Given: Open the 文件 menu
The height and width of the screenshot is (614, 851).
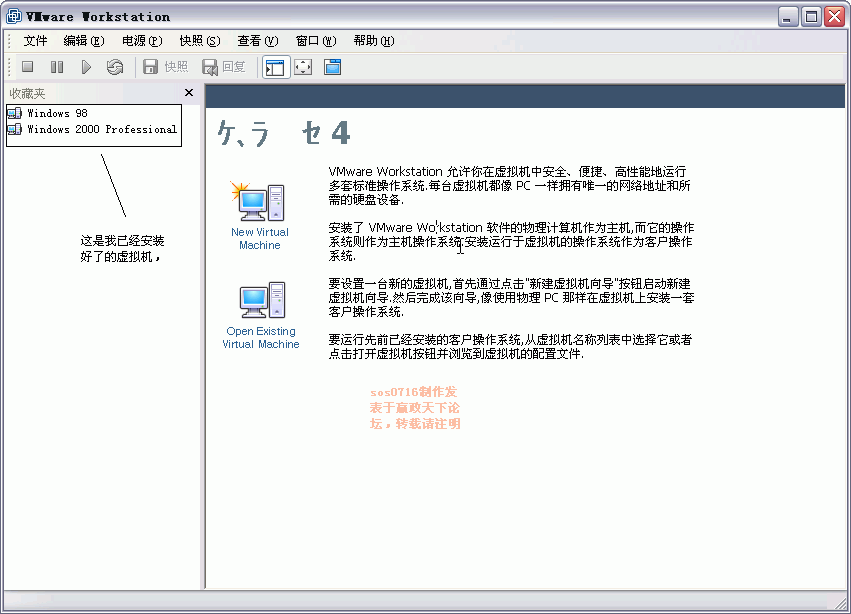Looking at the screenshot, I should 35,41.
